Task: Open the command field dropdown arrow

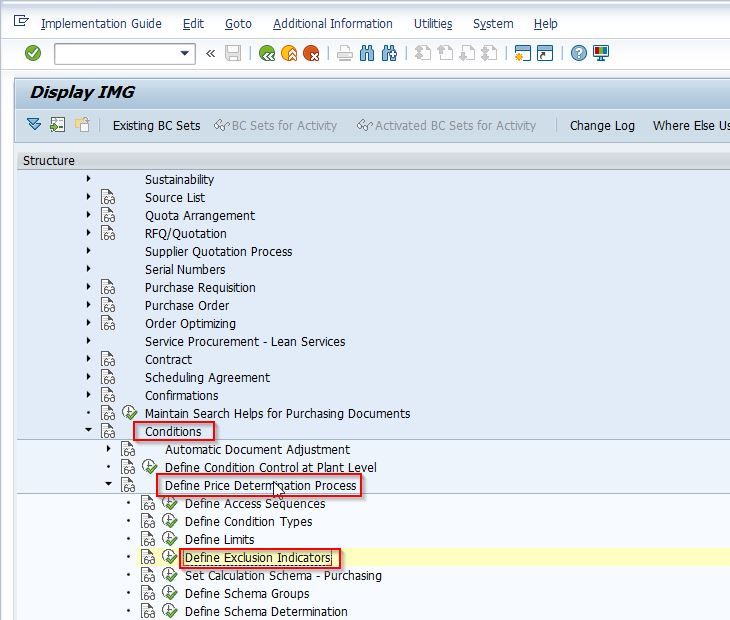Action: tap(185, 53)
